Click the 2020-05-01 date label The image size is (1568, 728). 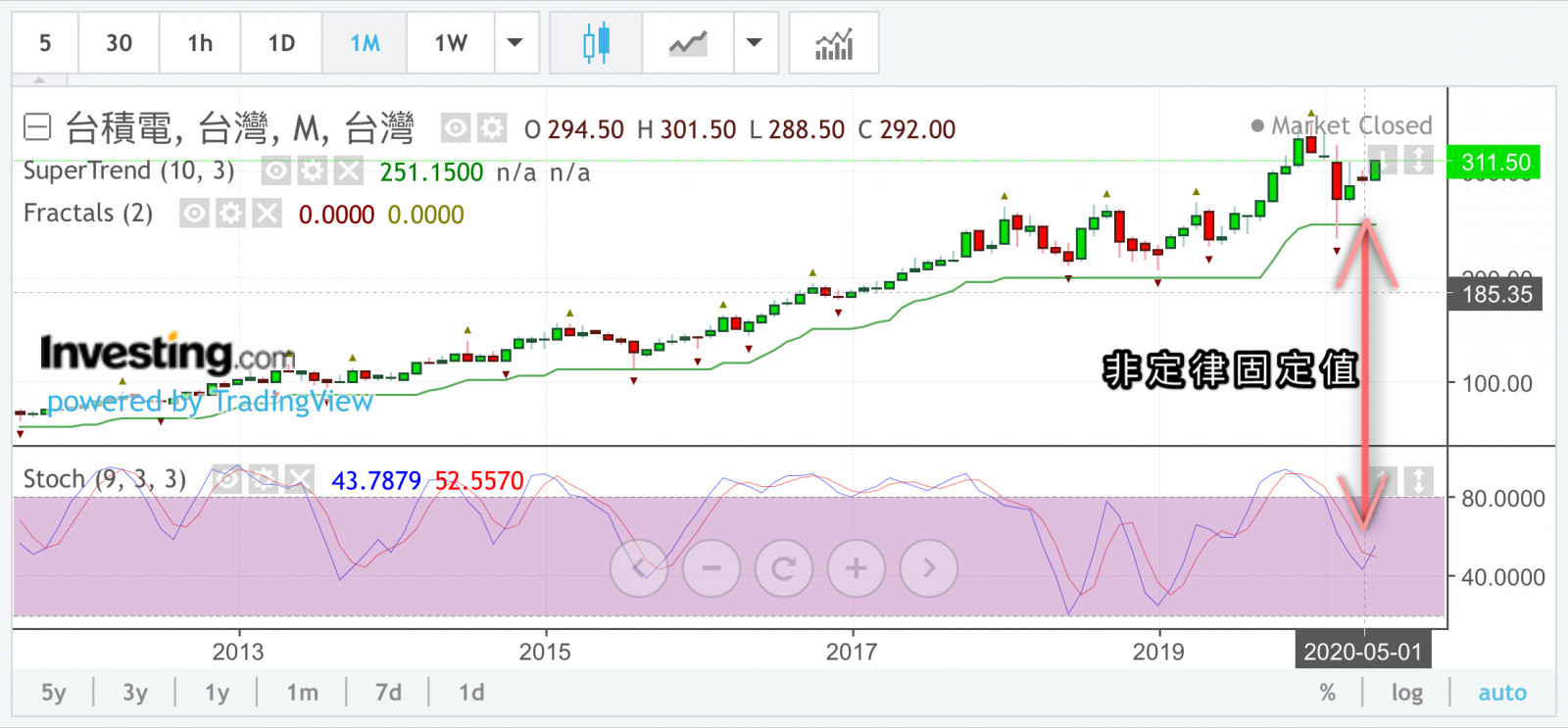(x=1362, y=652)
